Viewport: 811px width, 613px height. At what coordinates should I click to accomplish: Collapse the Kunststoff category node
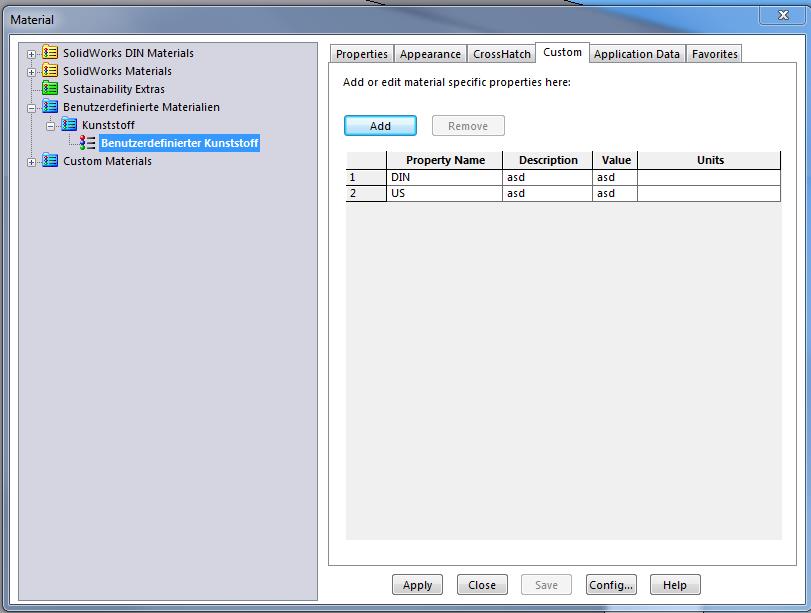click(x=50, y=126)
